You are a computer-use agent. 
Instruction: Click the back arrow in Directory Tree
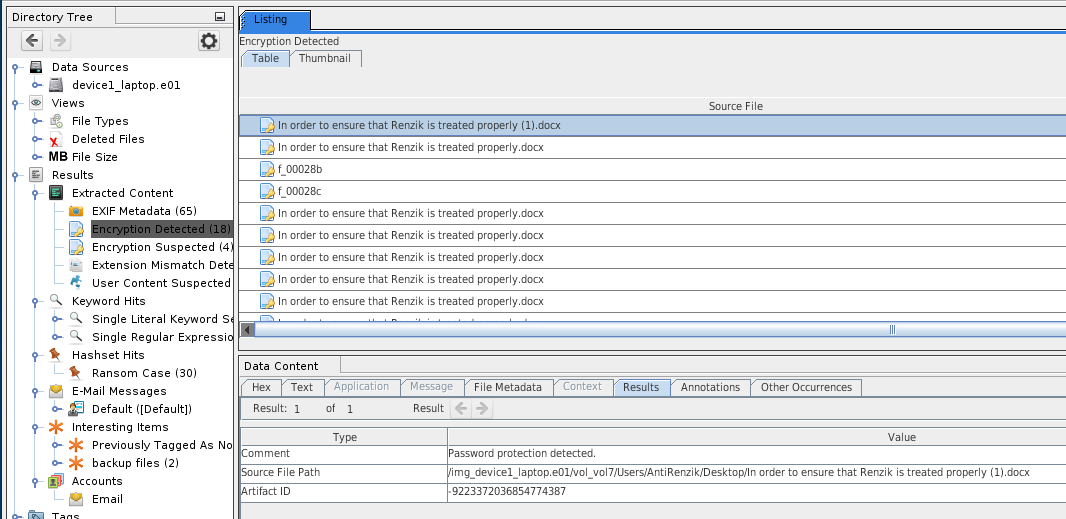pyautogui.click(x=32, y=41)
